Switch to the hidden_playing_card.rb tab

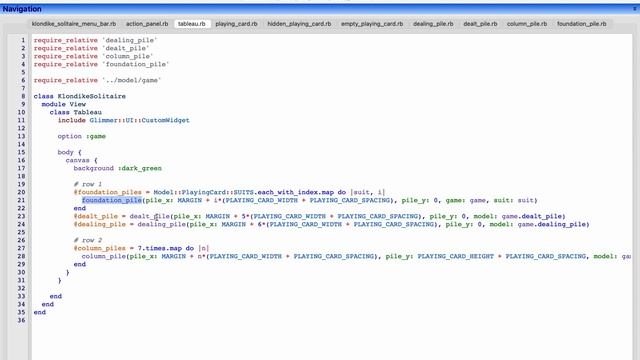299,24
